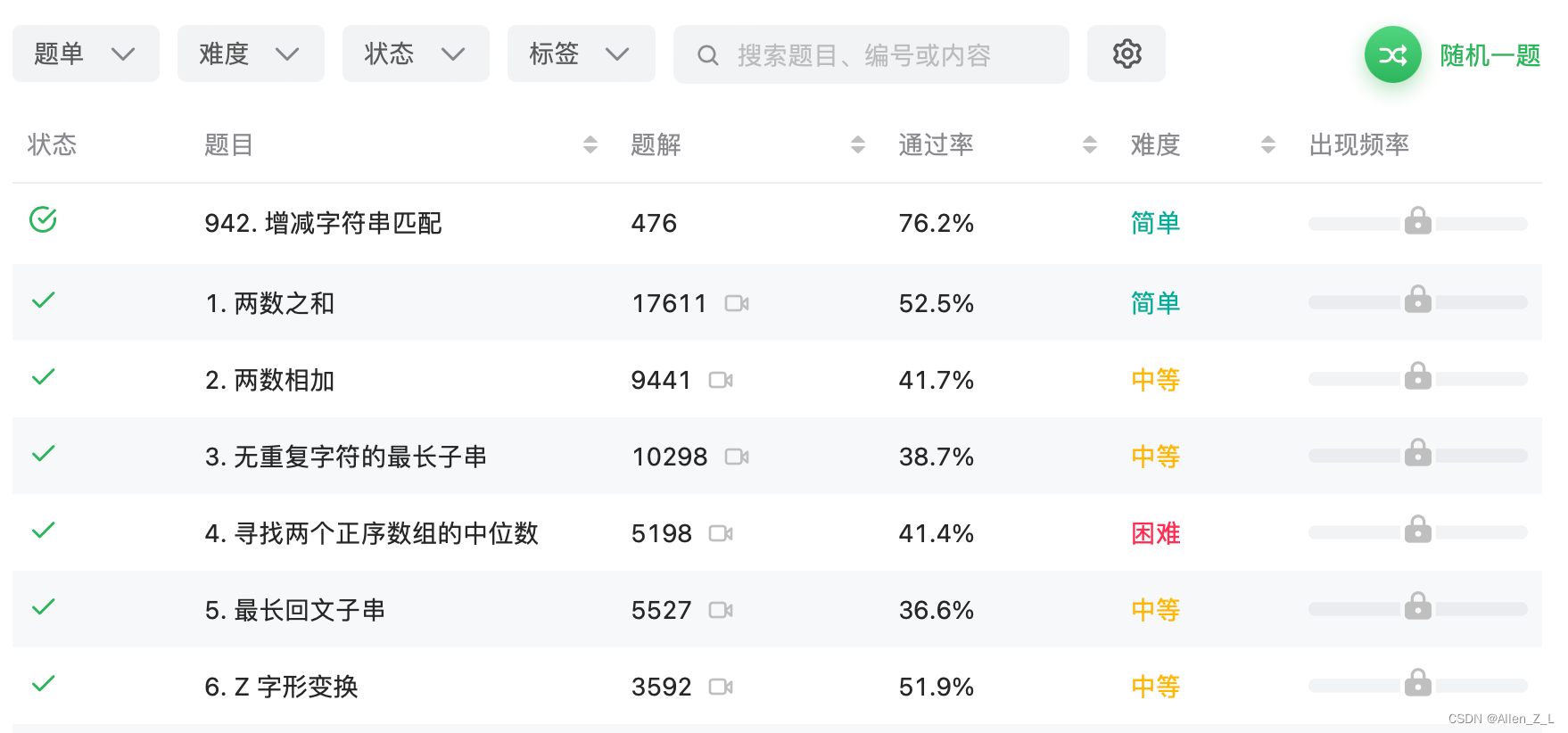This screenshot has height=733, width=1568.
Task: Click pass rate 76.2%
Action: tap(936, 223)
